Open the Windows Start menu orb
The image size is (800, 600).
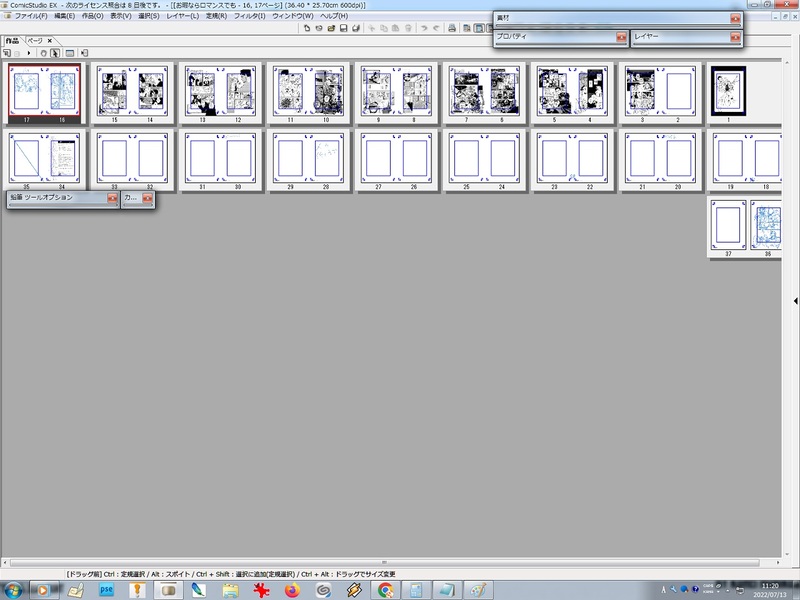click(13, 591)
